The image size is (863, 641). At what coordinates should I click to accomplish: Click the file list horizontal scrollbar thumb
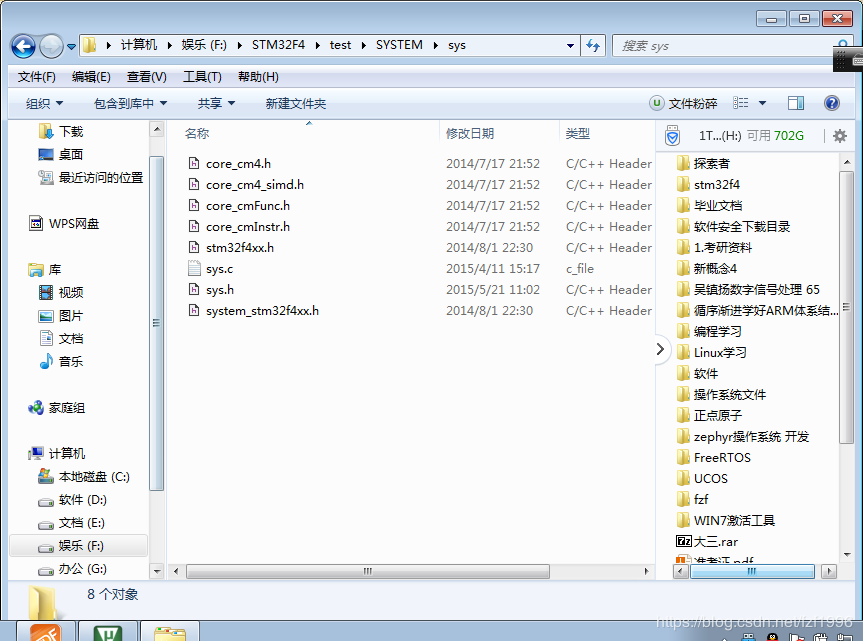point(368,571)
